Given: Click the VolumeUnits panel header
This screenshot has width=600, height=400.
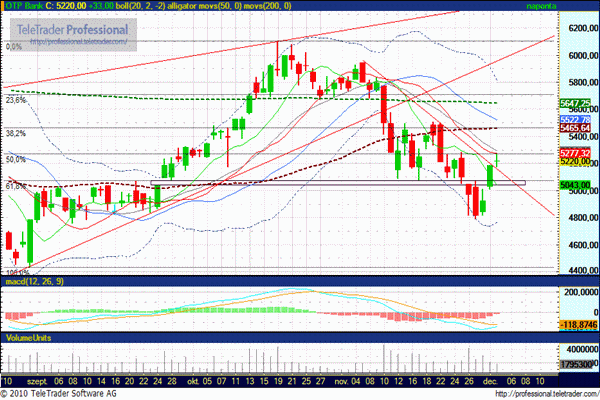Looking at the screenshot, I should (x=29, y=339).
